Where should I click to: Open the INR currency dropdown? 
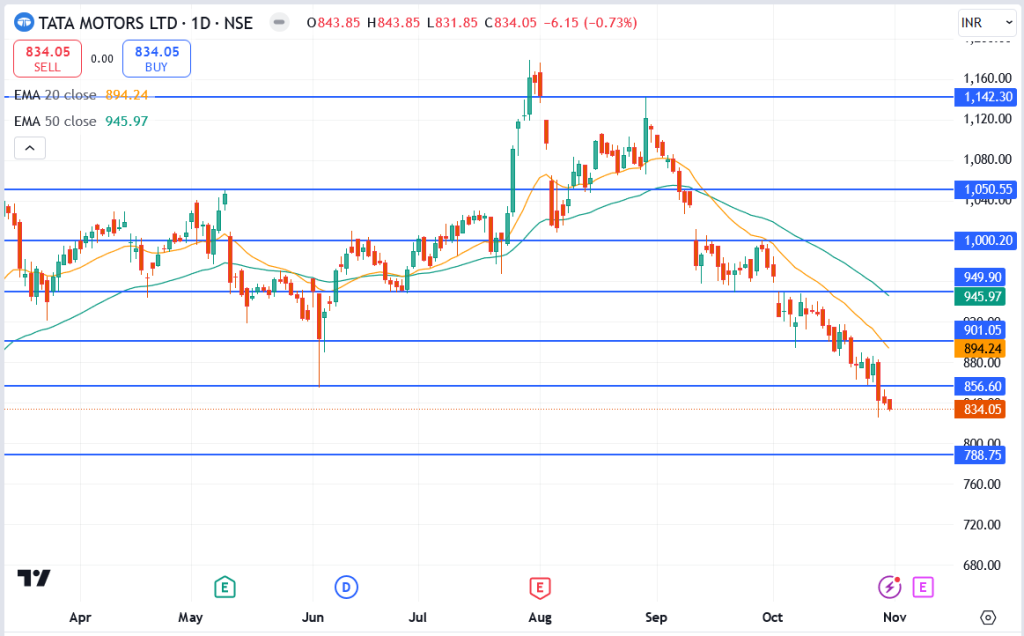point(987,23)
